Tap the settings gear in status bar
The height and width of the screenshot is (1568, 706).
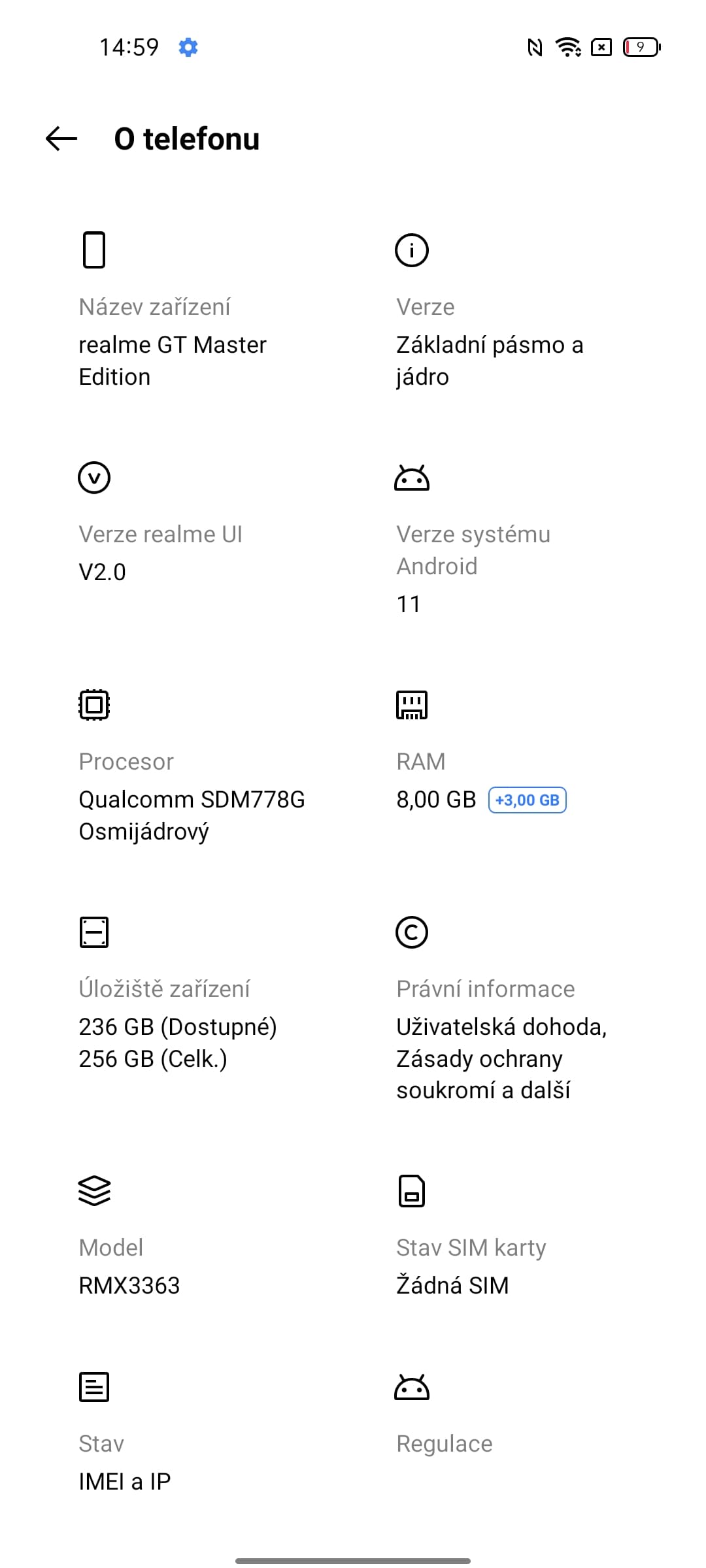pos(188,47)
